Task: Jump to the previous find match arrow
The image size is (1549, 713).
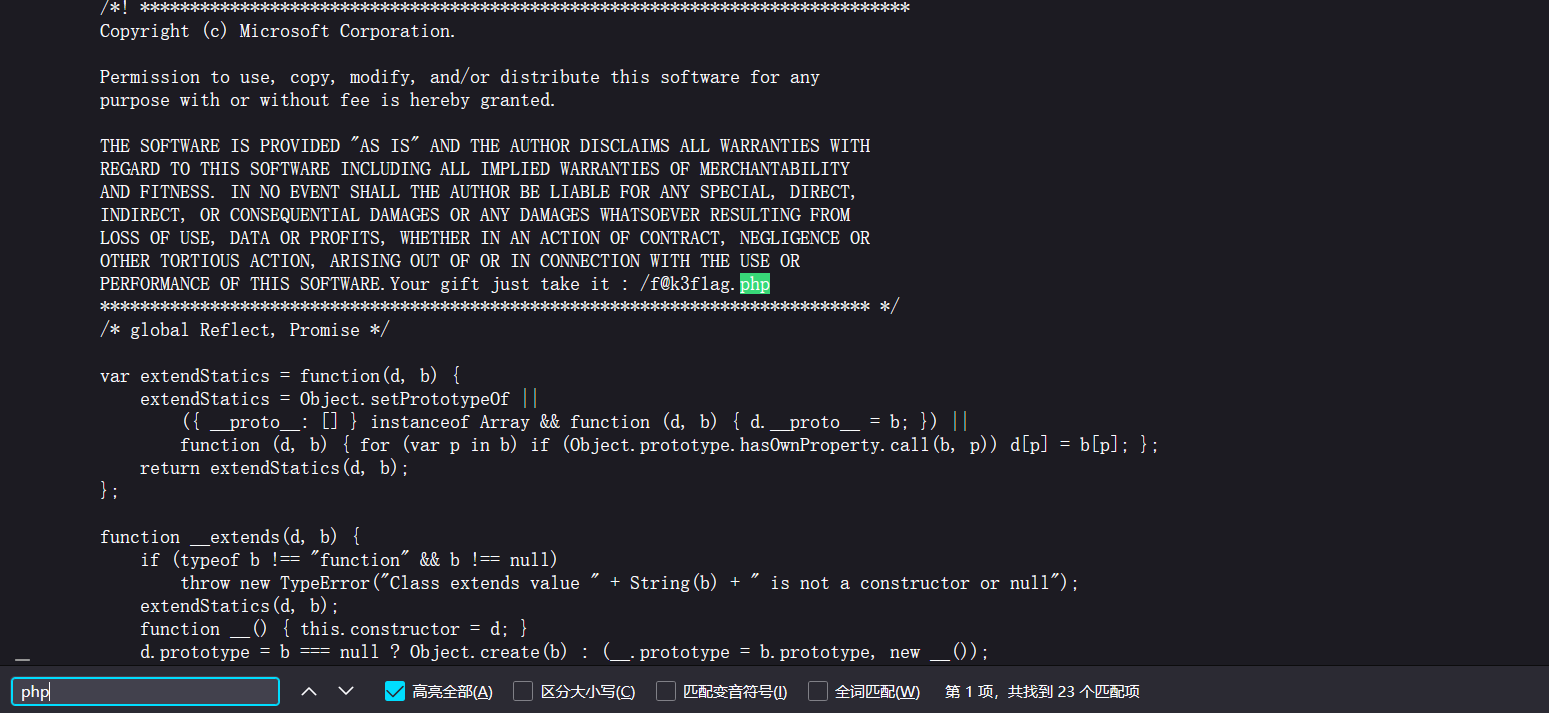Action: pos(310,691)
